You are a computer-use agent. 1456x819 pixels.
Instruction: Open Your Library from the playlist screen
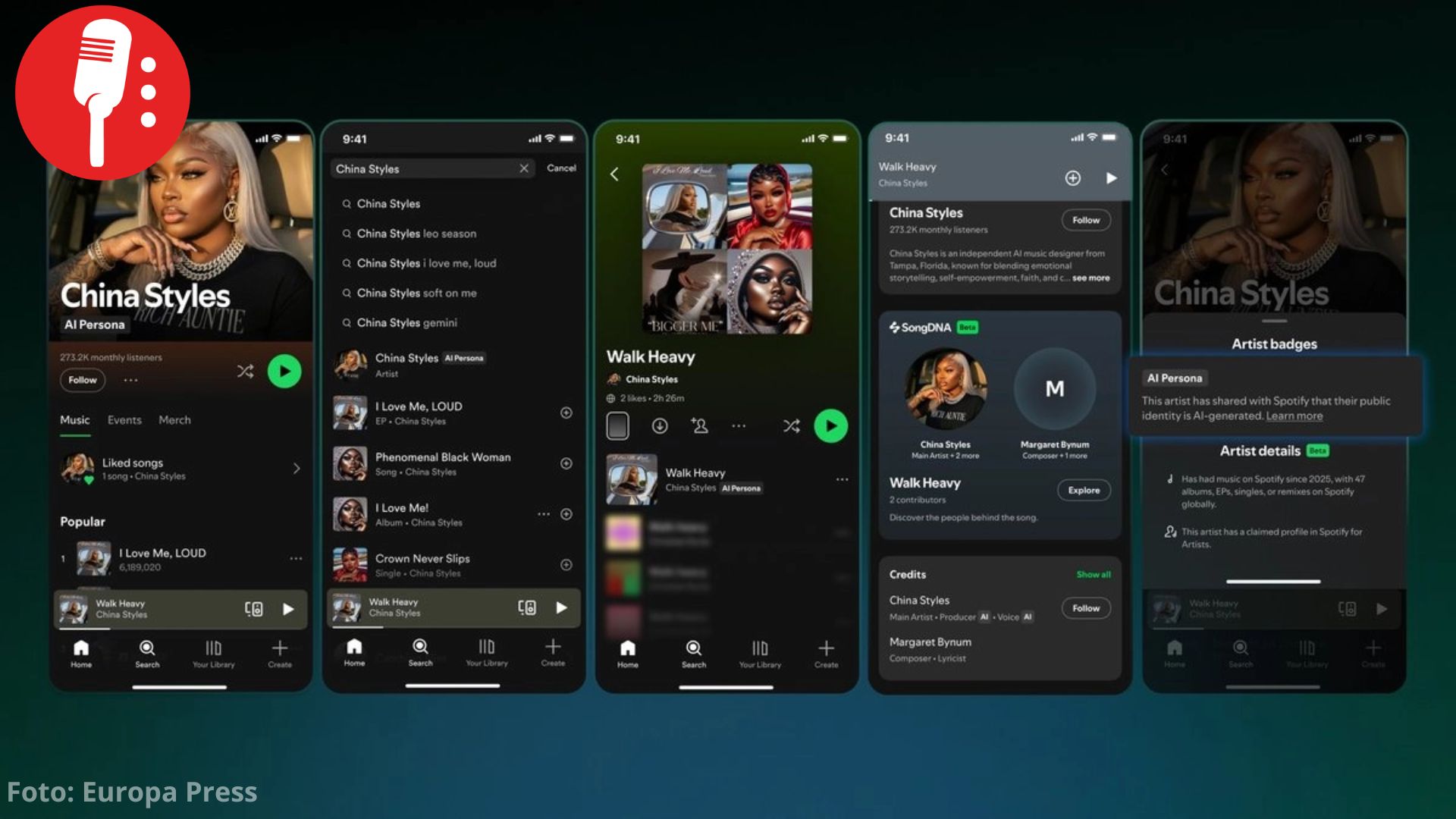(760, 654)
